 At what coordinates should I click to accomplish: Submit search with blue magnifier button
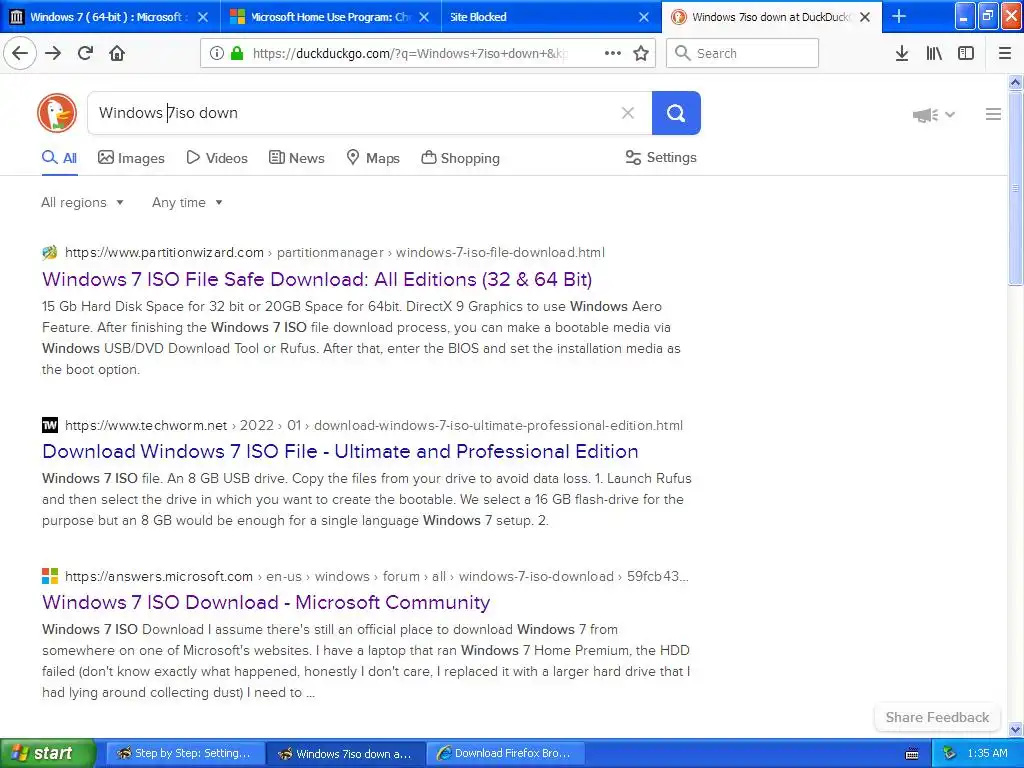click(x=676, y=113)
